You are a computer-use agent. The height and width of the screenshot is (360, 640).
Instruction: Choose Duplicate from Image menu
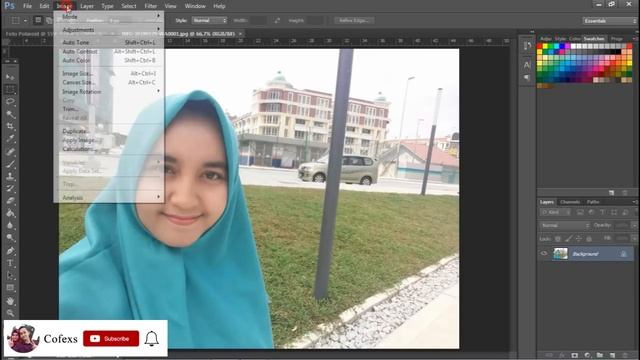pos(110,131)
